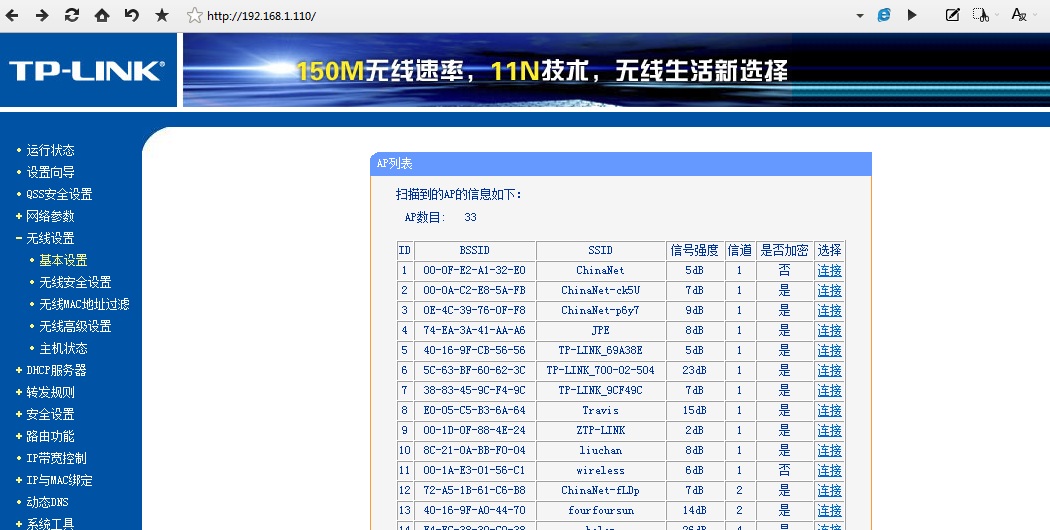Go back with the browser back arrow
This screenshot has width=1050, height=530.
click(12, 15)
